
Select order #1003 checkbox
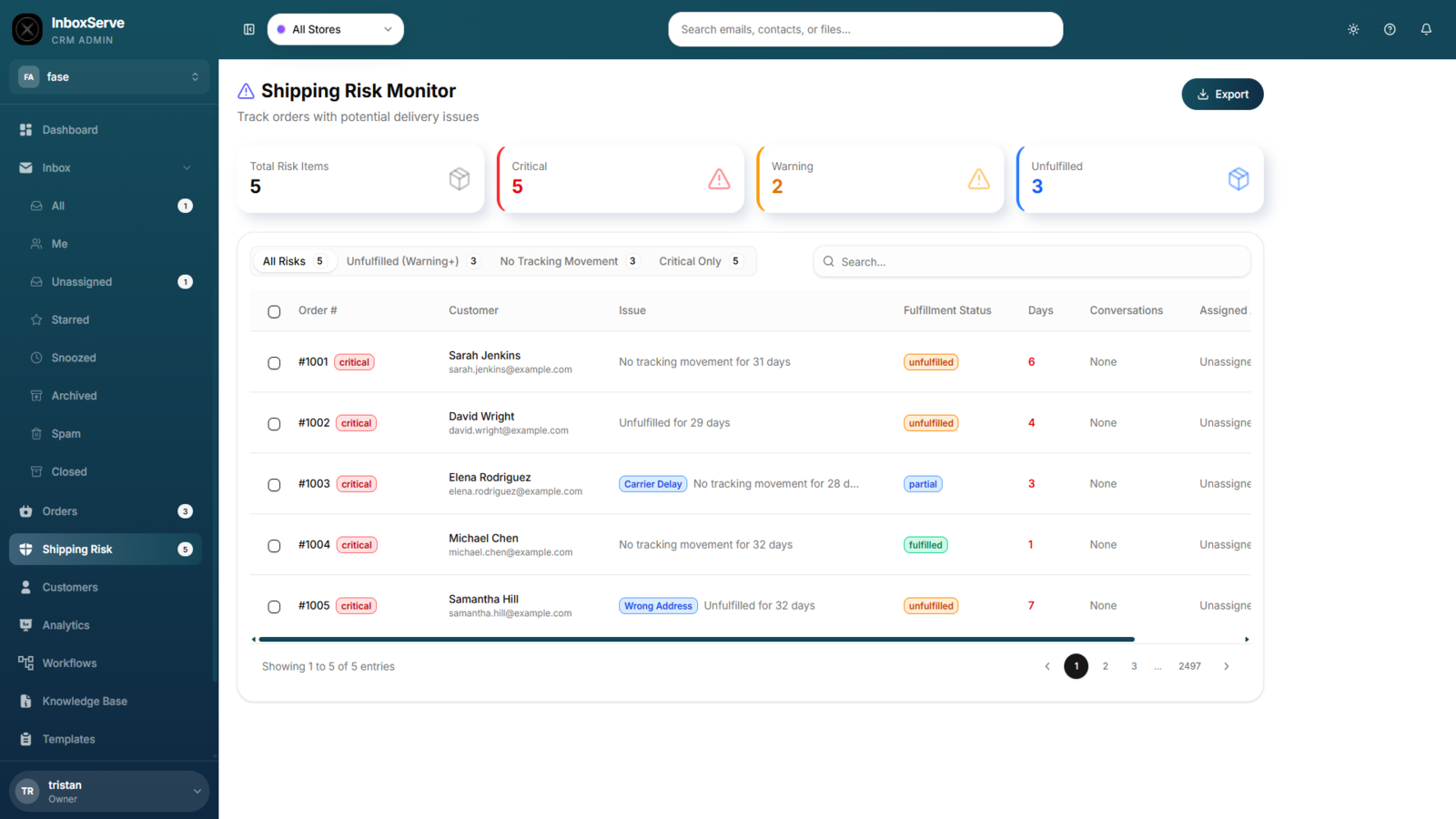(x=274, y=485)
